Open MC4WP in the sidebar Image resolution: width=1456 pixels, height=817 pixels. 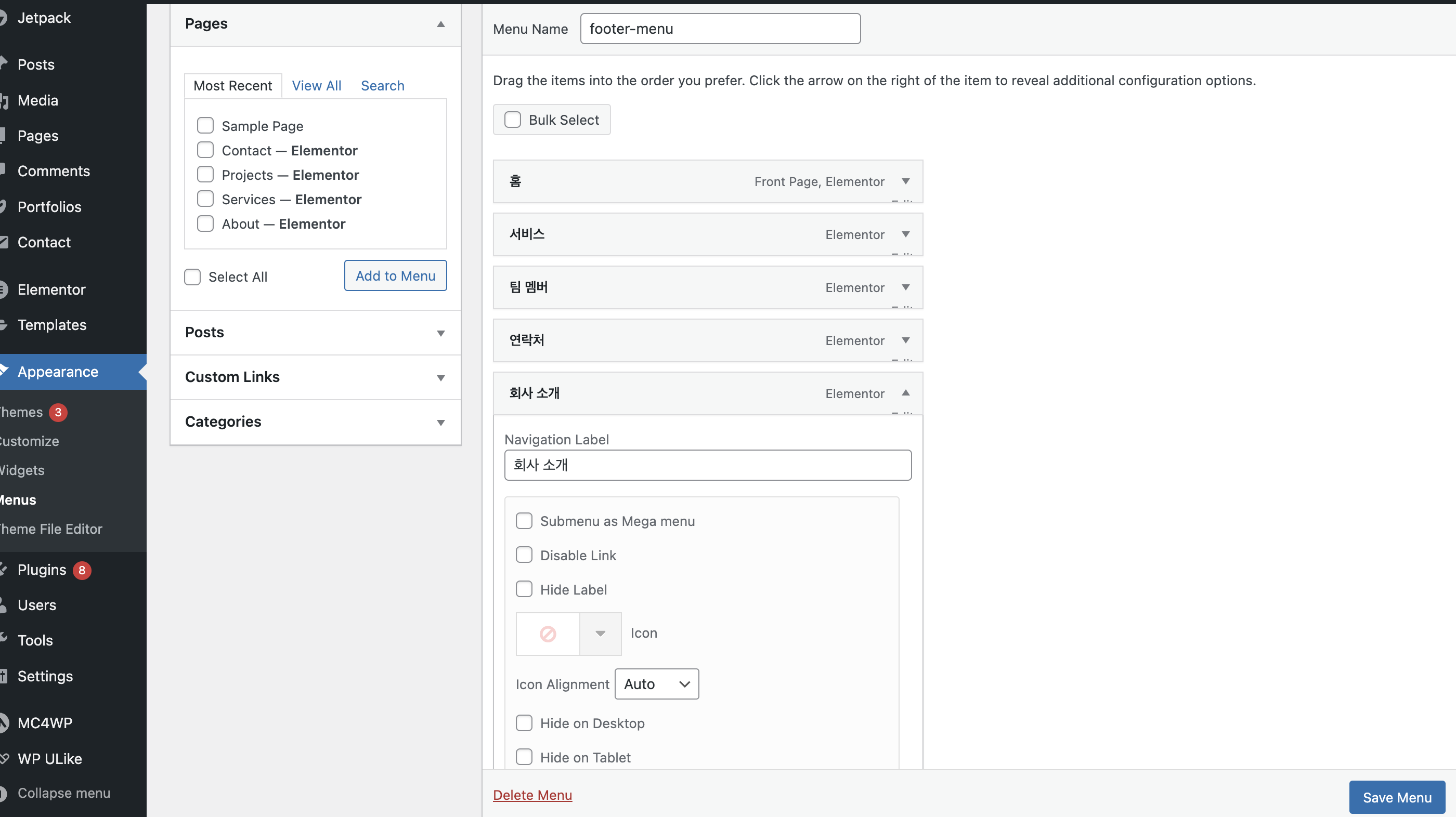click(x=45, y=723)
